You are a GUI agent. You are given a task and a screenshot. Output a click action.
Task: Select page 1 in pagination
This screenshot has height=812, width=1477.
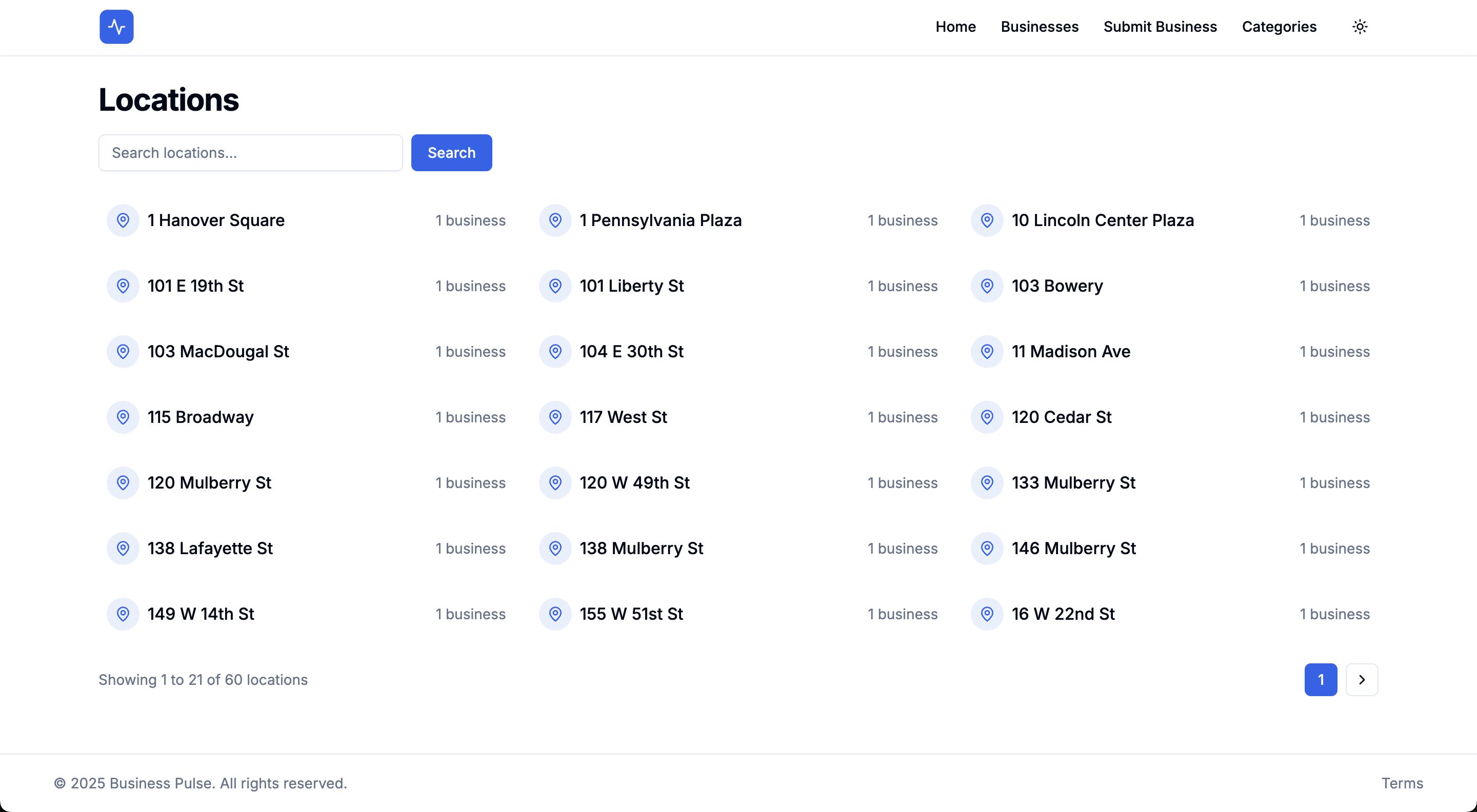point(1321,680)
